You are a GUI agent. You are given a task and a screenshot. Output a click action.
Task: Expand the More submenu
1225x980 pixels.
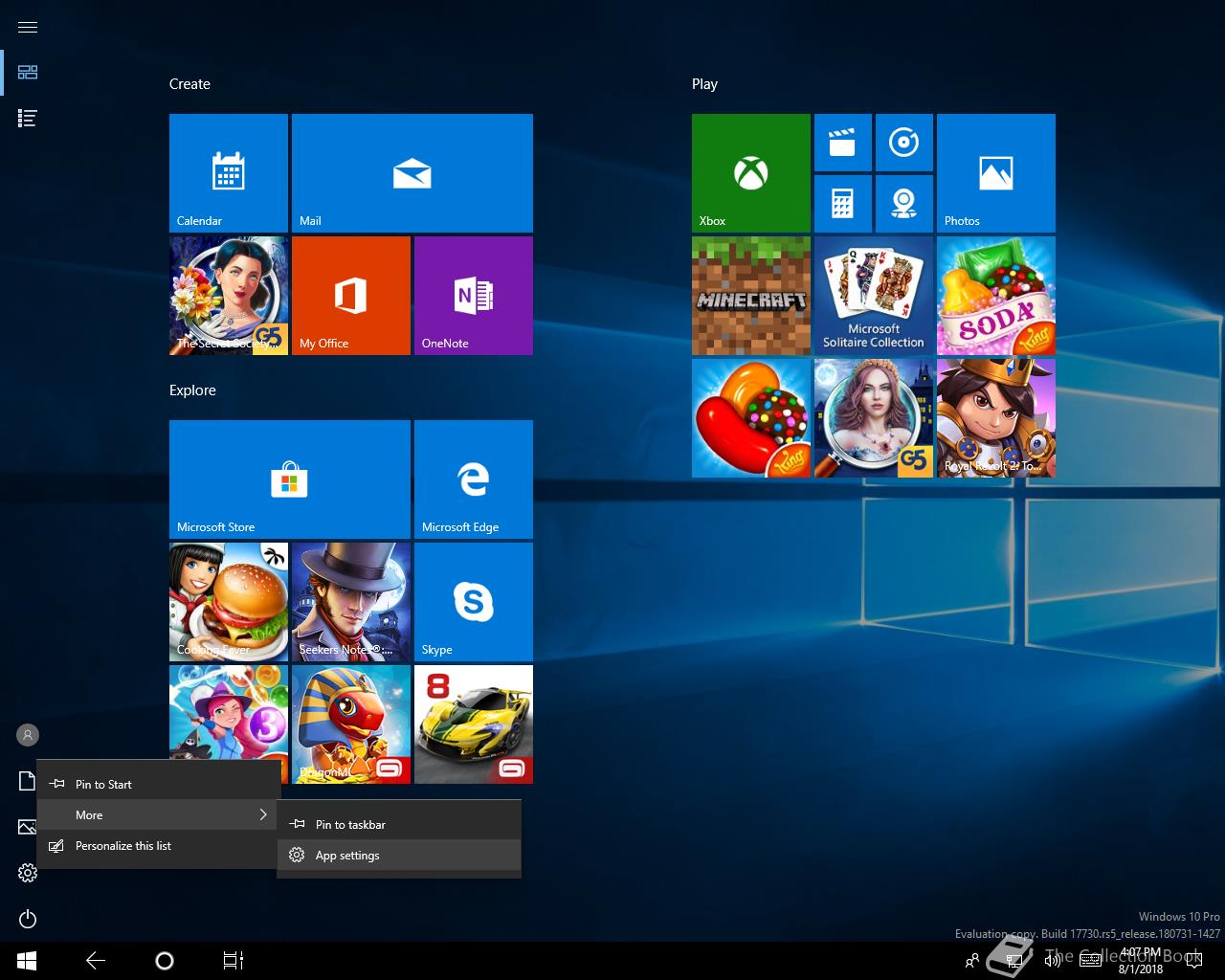point(159,814)
